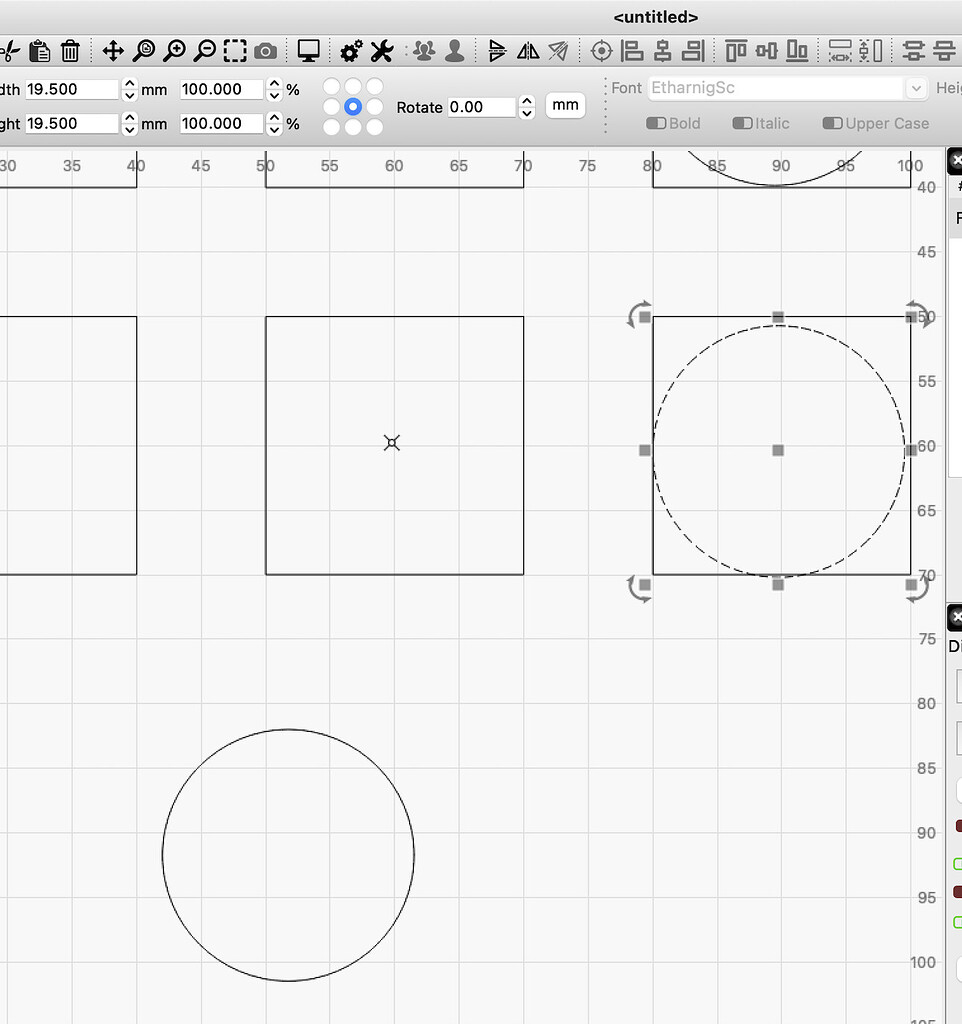Click the Zoom In magnifier icon
Screen dimensions: 962x1024
coord(174,50)
